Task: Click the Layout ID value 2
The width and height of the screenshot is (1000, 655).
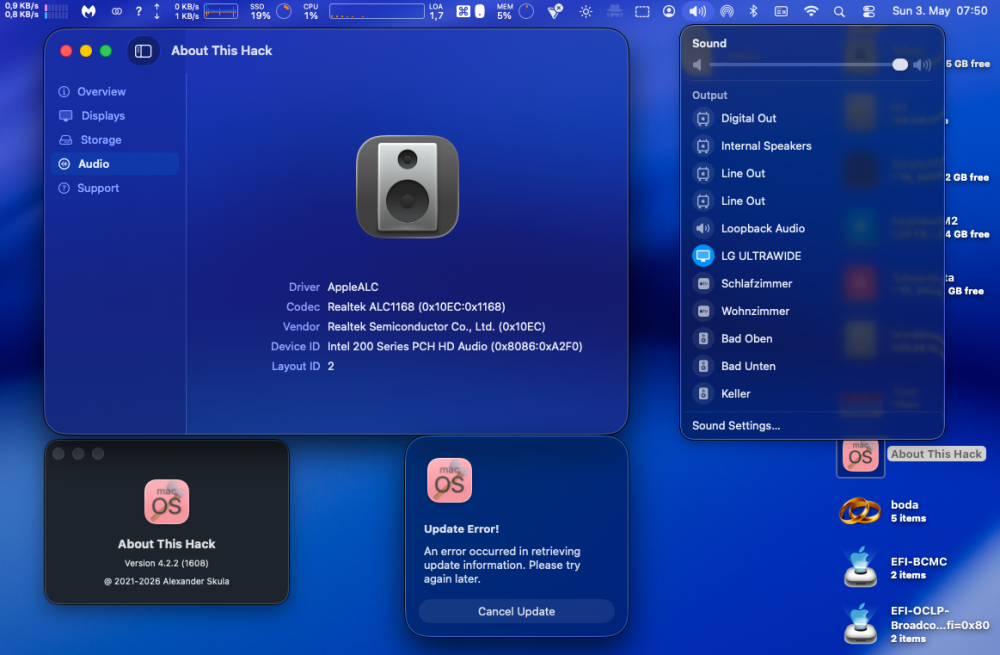Action: tap(331, 366)
